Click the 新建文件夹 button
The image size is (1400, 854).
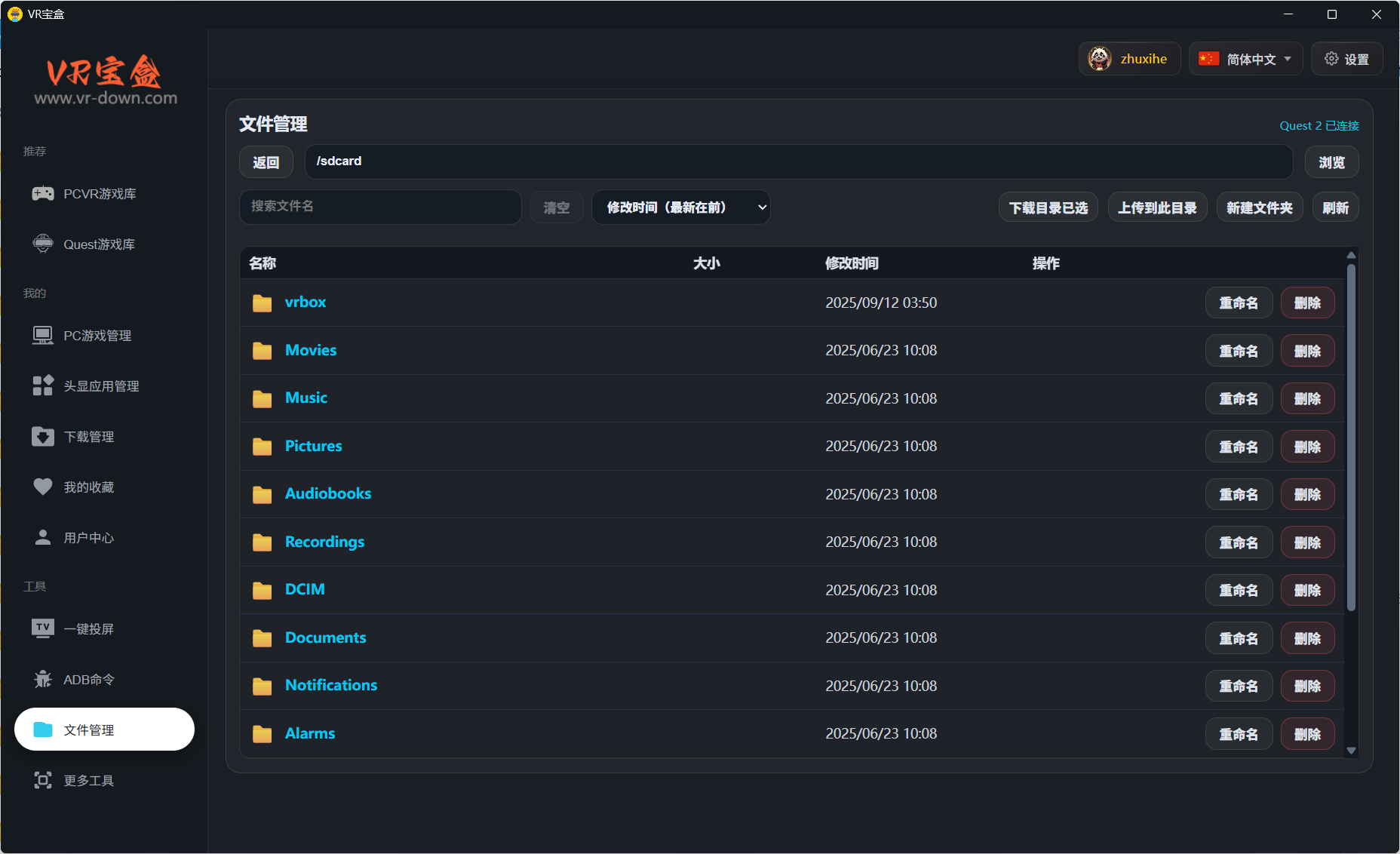(1259, 207)
